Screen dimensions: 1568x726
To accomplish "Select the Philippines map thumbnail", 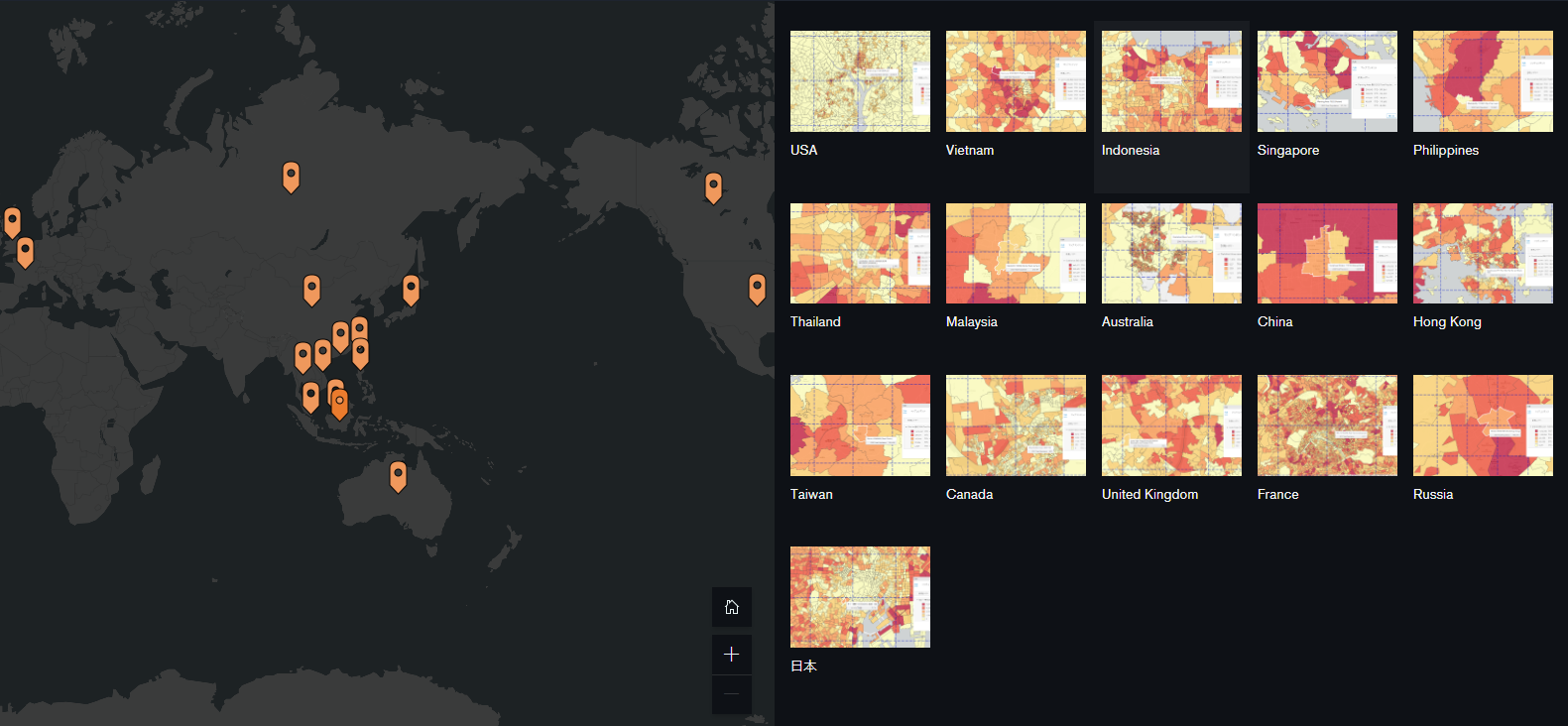I will [1483, 81].
